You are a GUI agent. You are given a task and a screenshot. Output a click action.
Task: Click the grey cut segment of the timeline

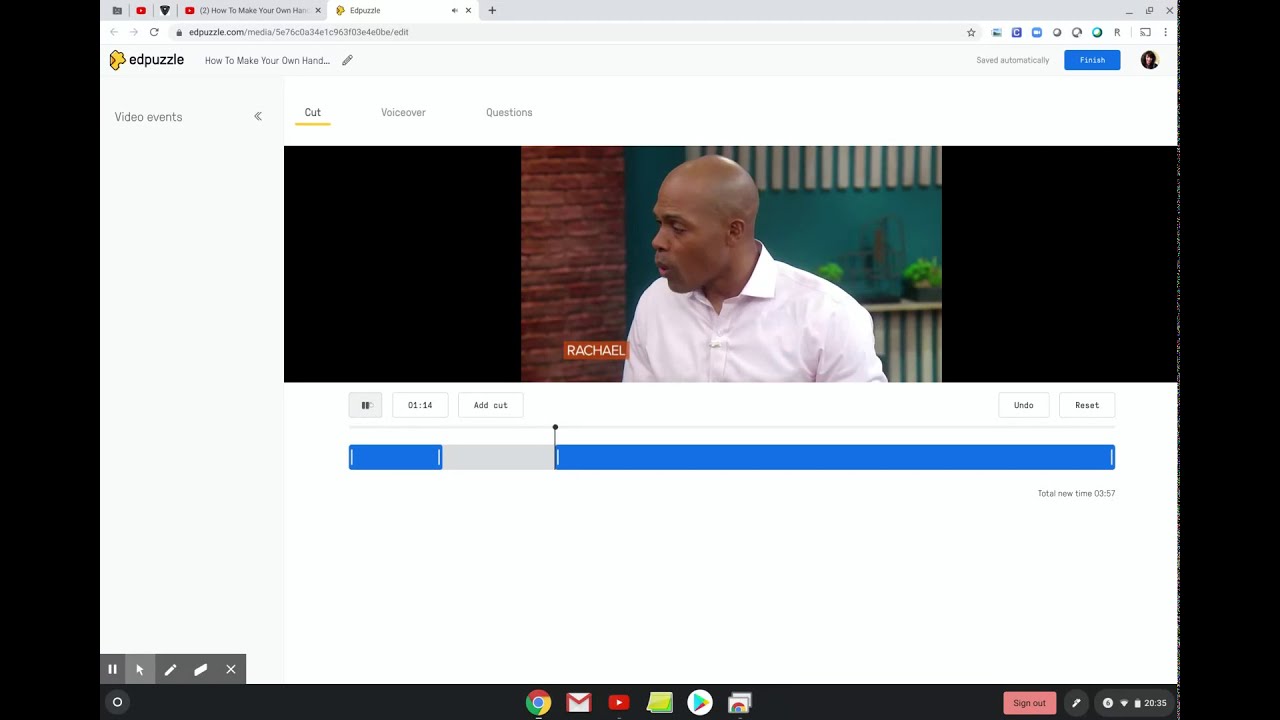click(498, 457)
